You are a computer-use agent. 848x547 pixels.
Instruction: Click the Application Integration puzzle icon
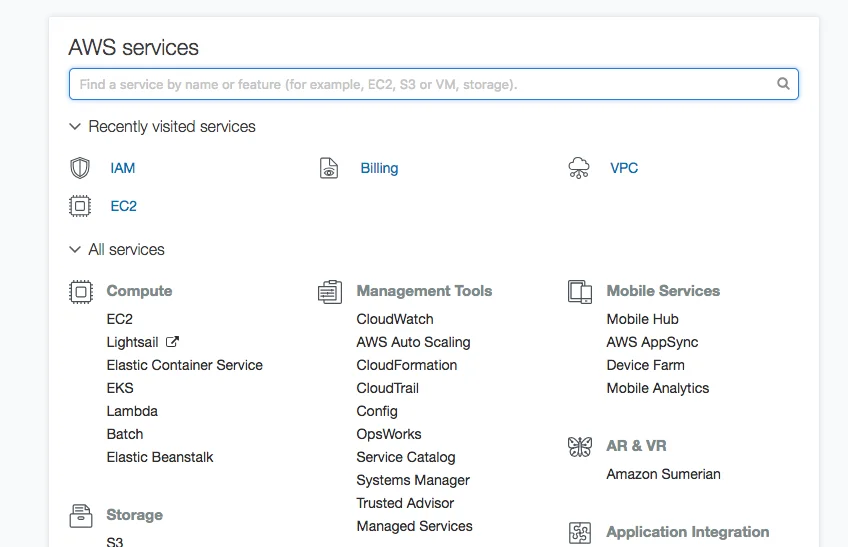tap(580, 532)
